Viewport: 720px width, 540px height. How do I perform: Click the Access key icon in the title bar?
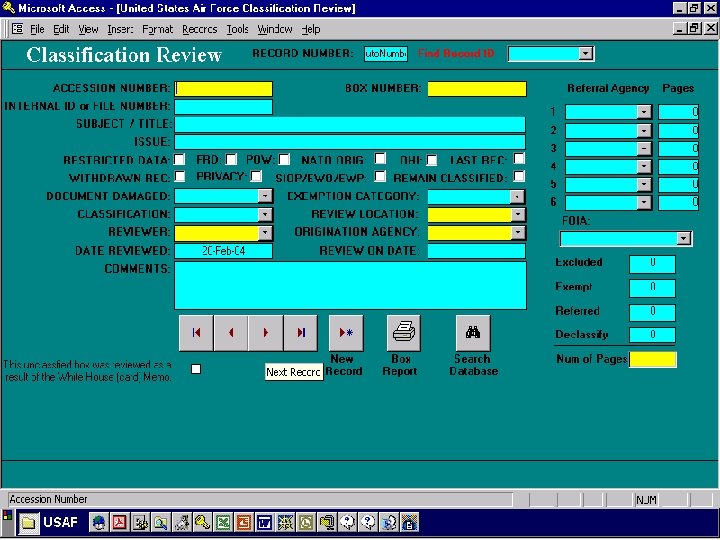point(8,8)
